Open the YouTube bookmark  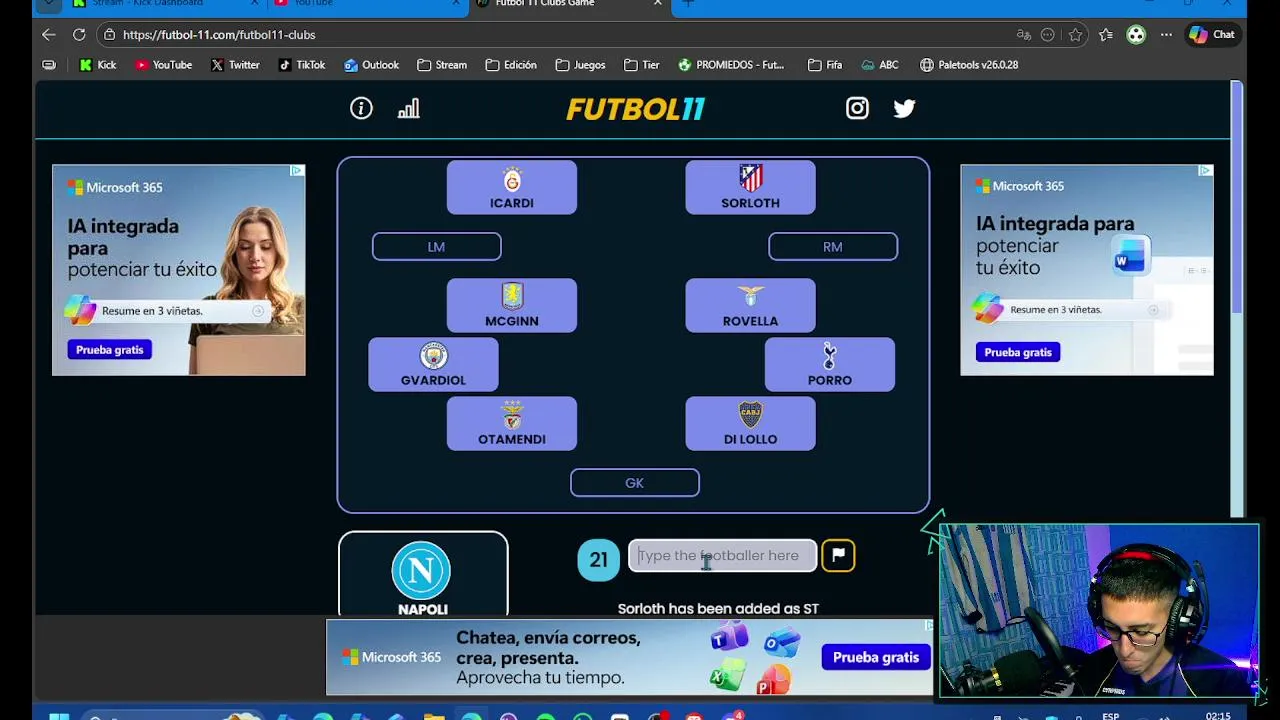tap(163, 65)
